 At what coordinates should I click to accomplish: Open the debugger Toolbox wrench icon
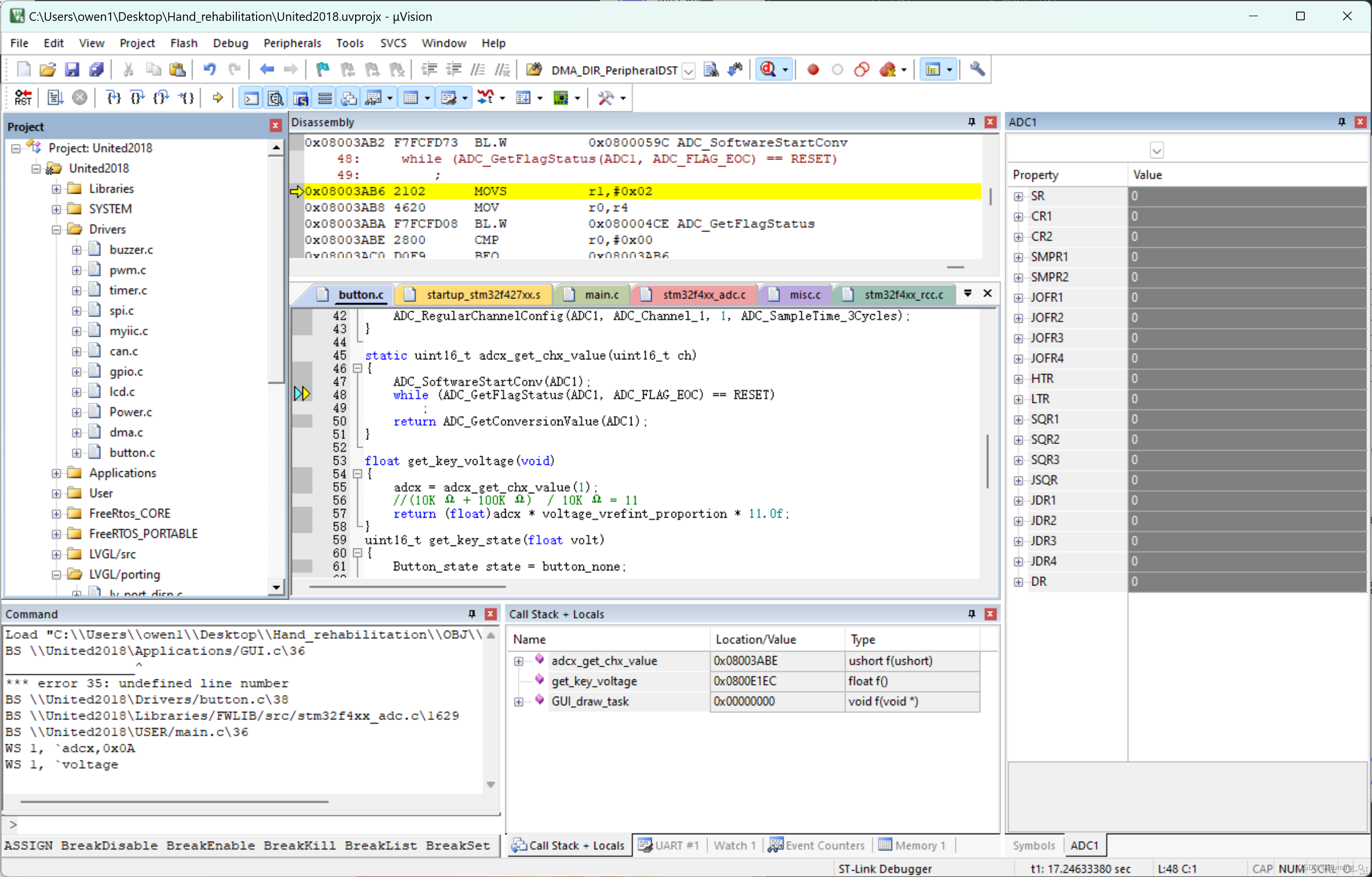pos(607,97)
